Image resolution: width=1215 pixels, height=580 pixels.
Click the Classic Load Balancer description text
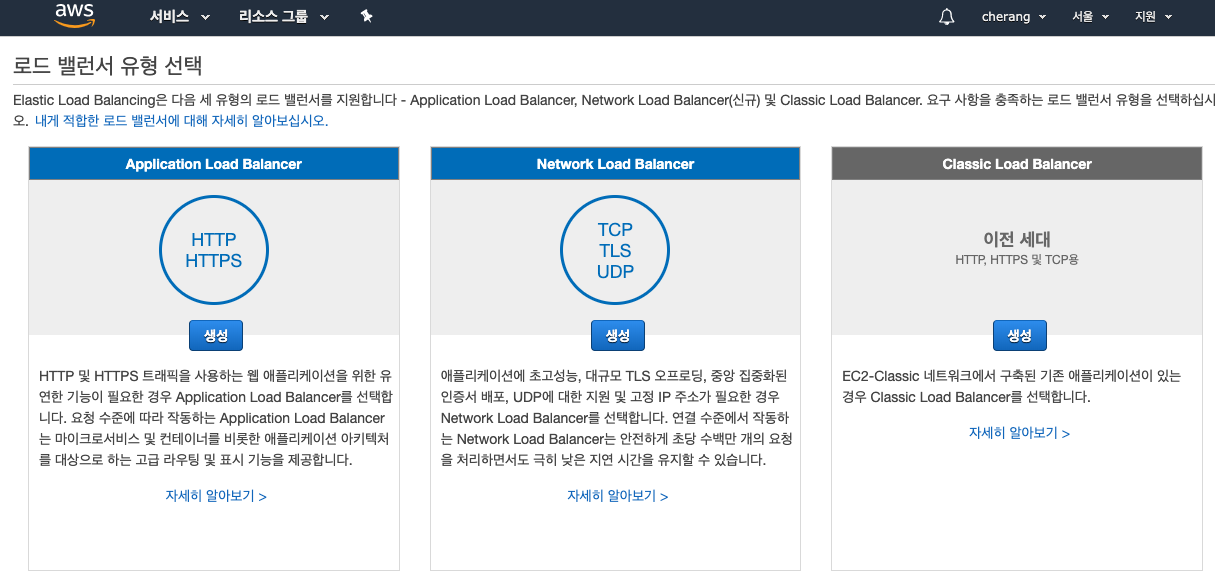tap(1012, 386)
